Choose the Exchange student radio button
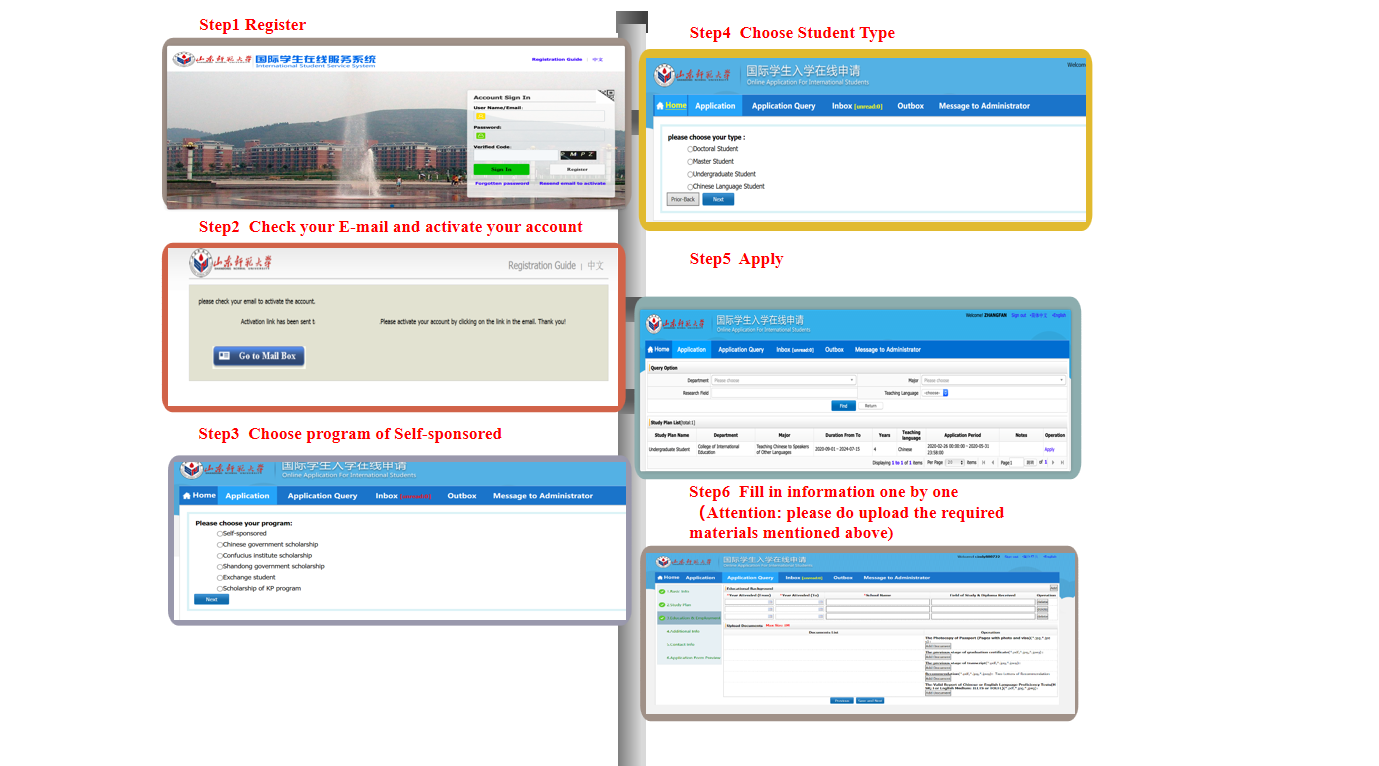 (220, 578)
